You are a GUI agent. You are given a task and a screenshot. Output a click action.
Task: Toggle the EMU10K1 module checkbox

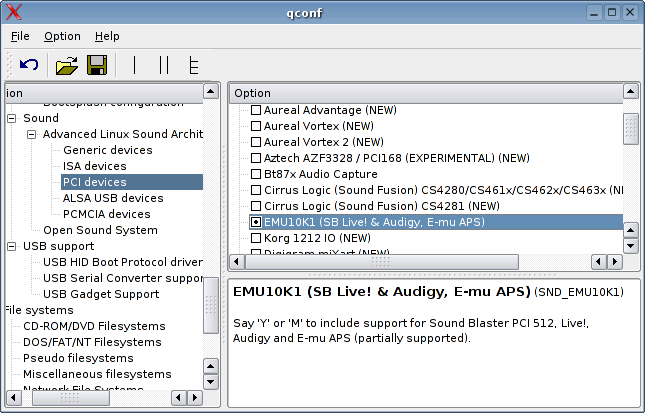(256, 222)
